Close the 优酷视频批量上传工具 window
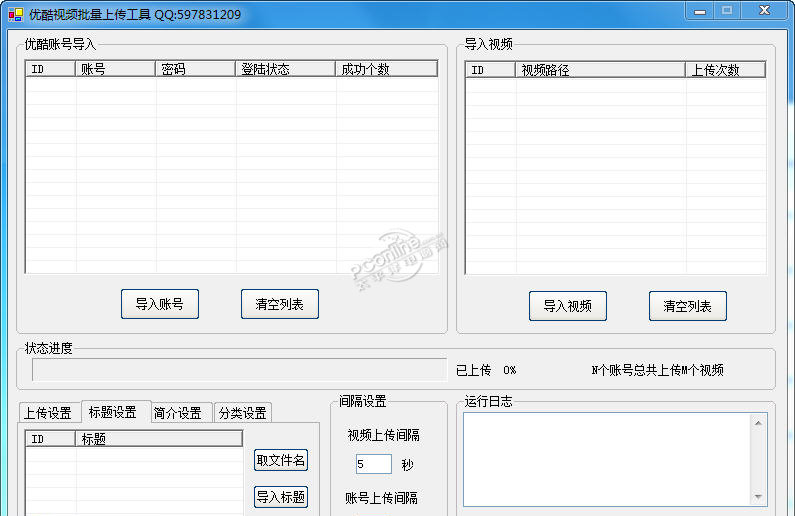Viewport: 795px width, 516px height. 765,11
